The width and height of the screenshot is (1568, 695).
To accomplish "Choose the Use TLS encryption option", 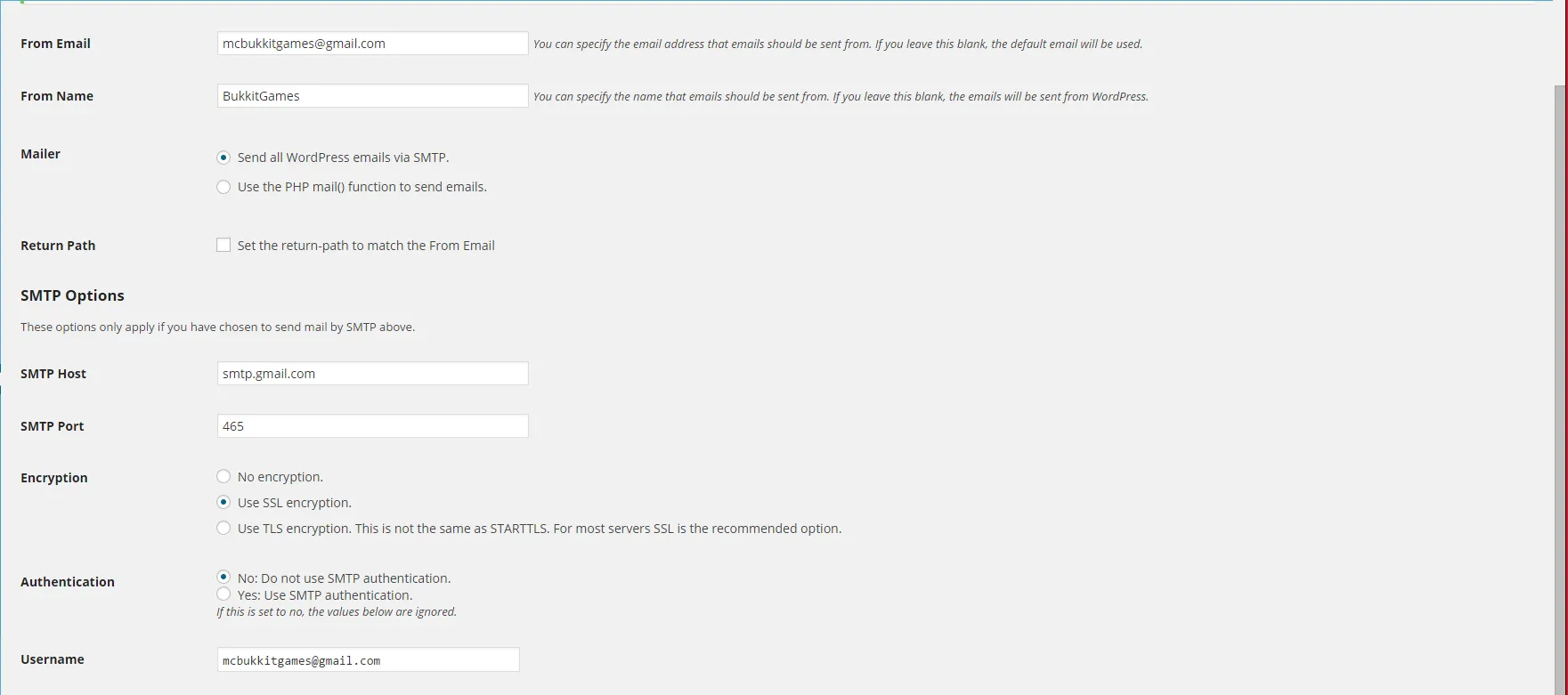I will coord(223,529).
